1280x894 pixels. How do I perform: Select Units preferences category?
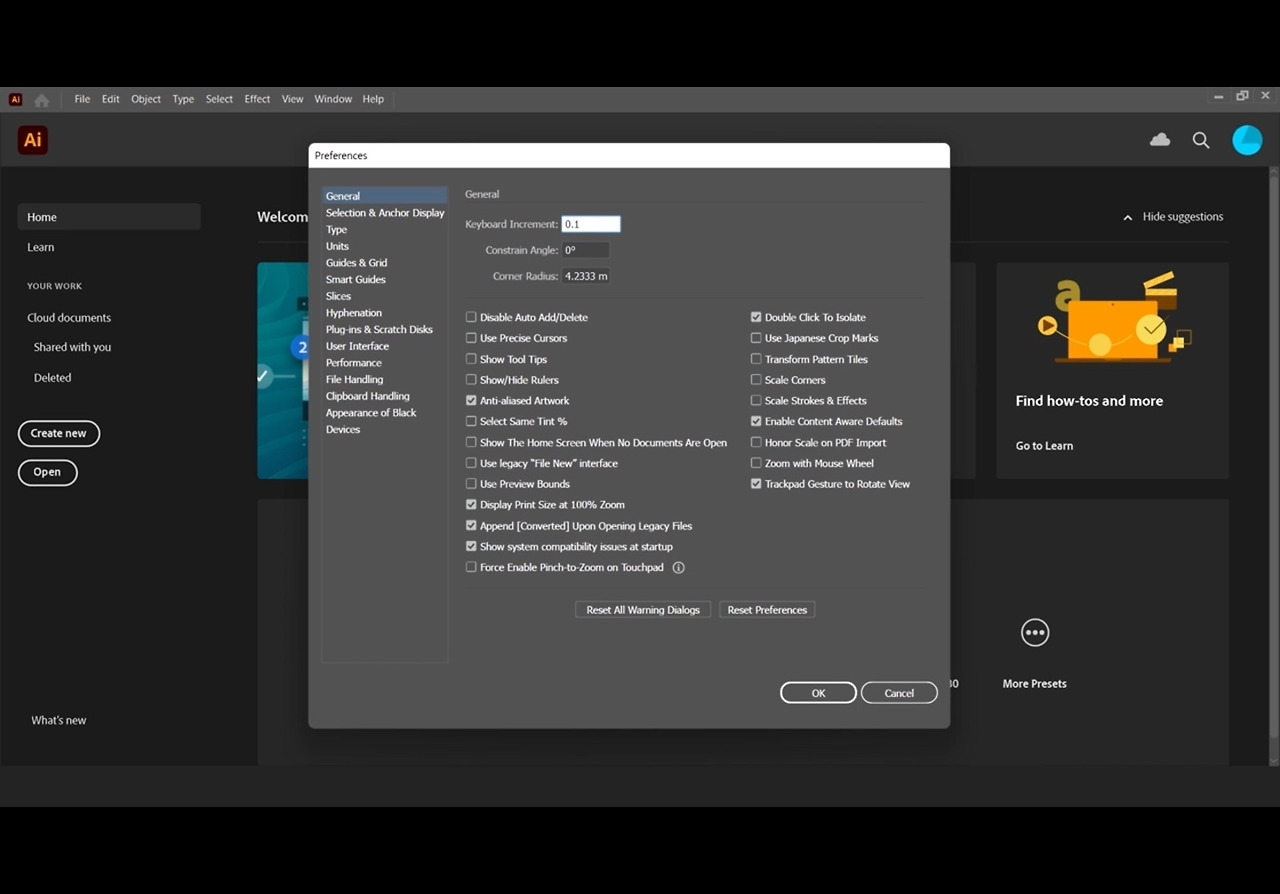click(338, 246)
